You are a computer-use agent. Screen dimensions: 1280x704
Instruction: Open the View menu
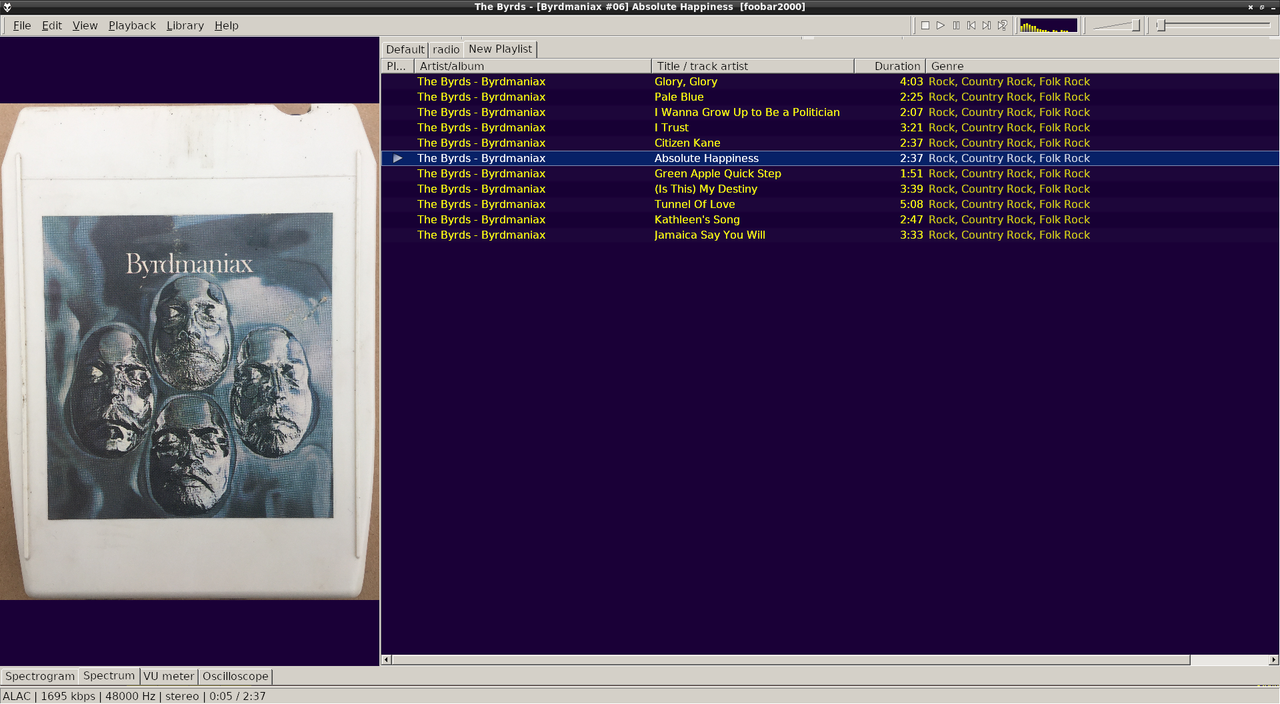[x=85, y=25]
